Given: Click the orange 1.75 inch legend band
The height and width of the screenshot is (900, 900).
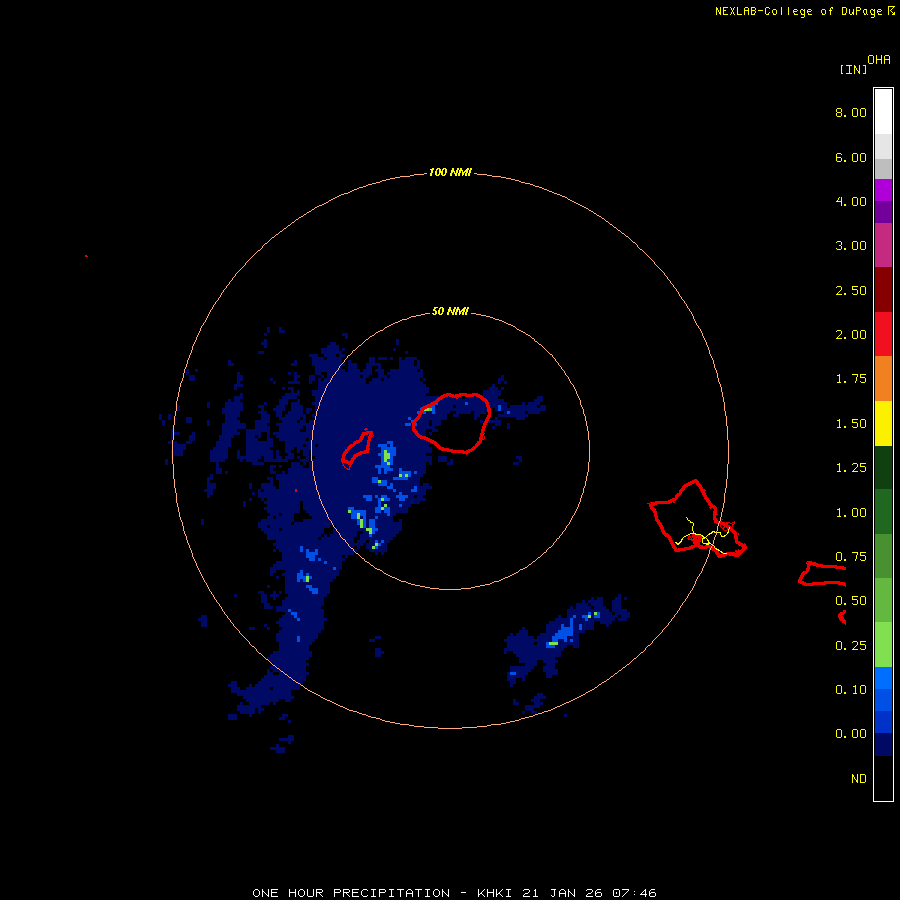Looking at the screenshot, I should [x=883, y=379].
